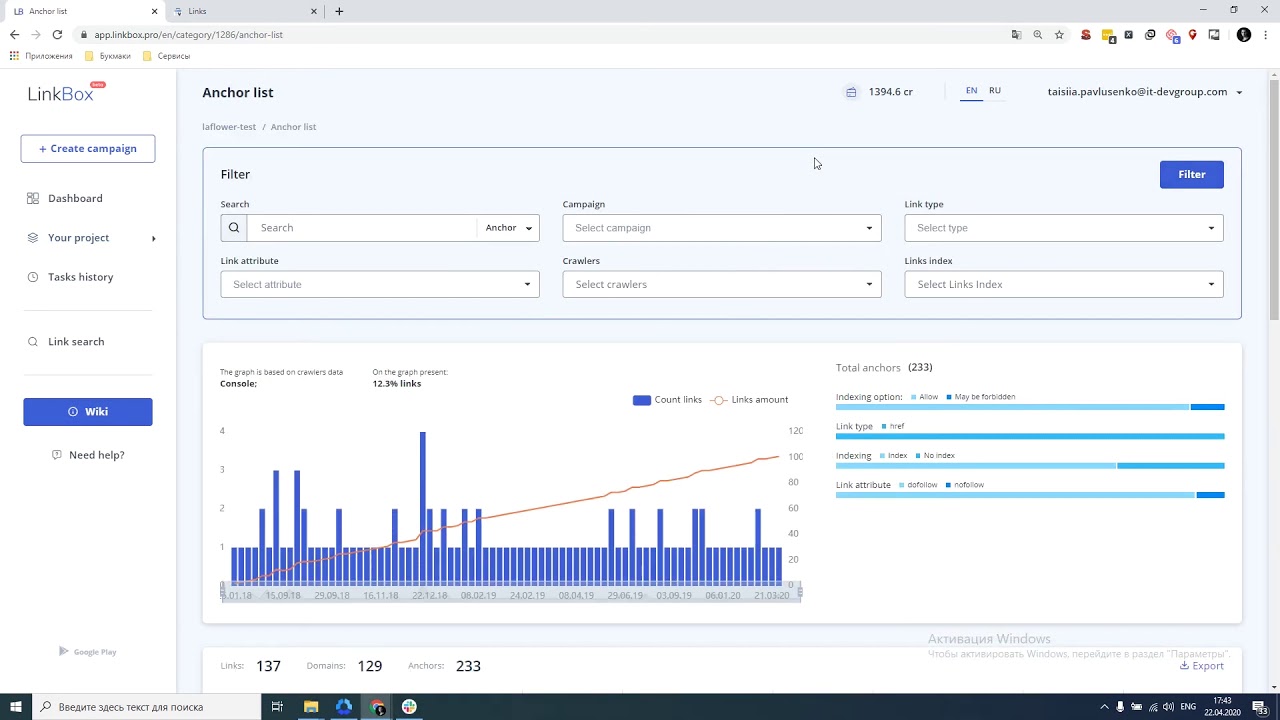Click the Indexing option progress bar
Screen dimensions: 1280x720
(x=1030, y=407)
